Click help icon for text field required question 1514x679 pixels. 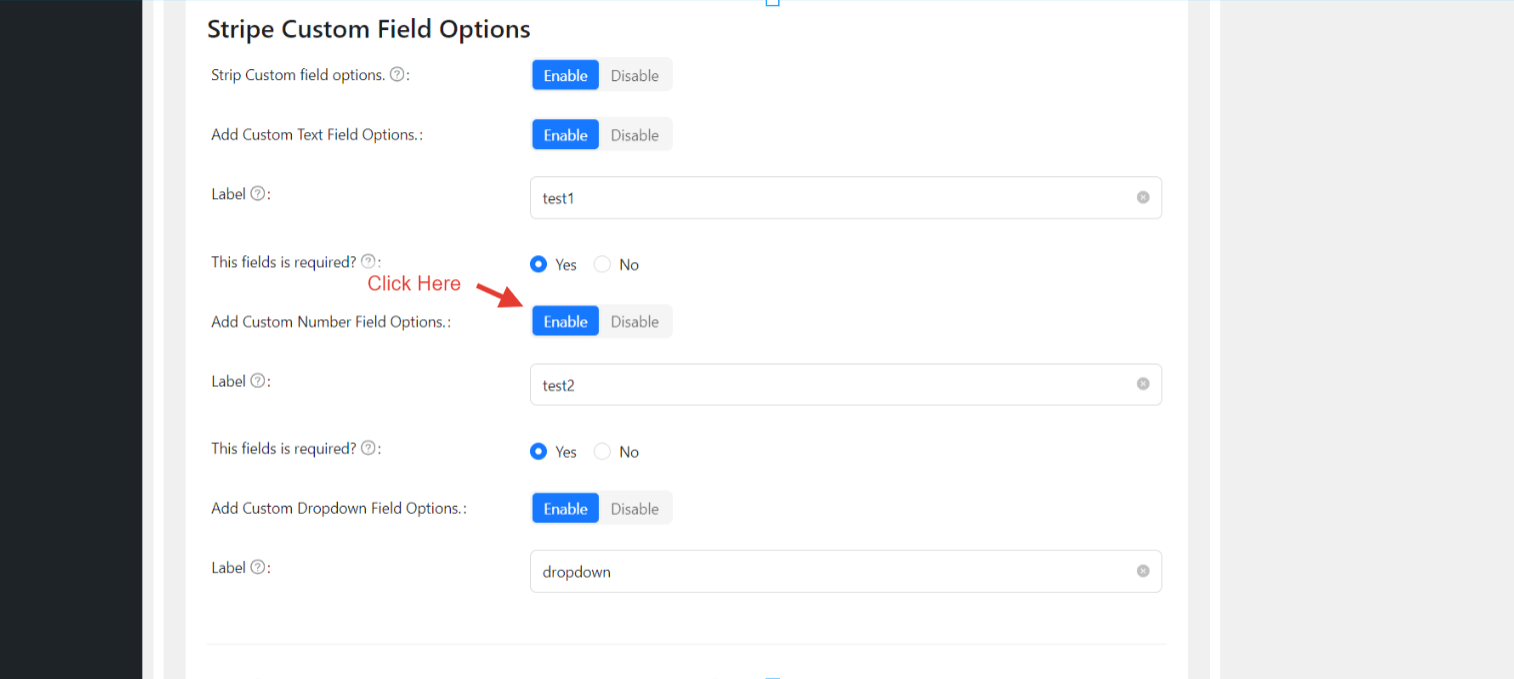368,262
